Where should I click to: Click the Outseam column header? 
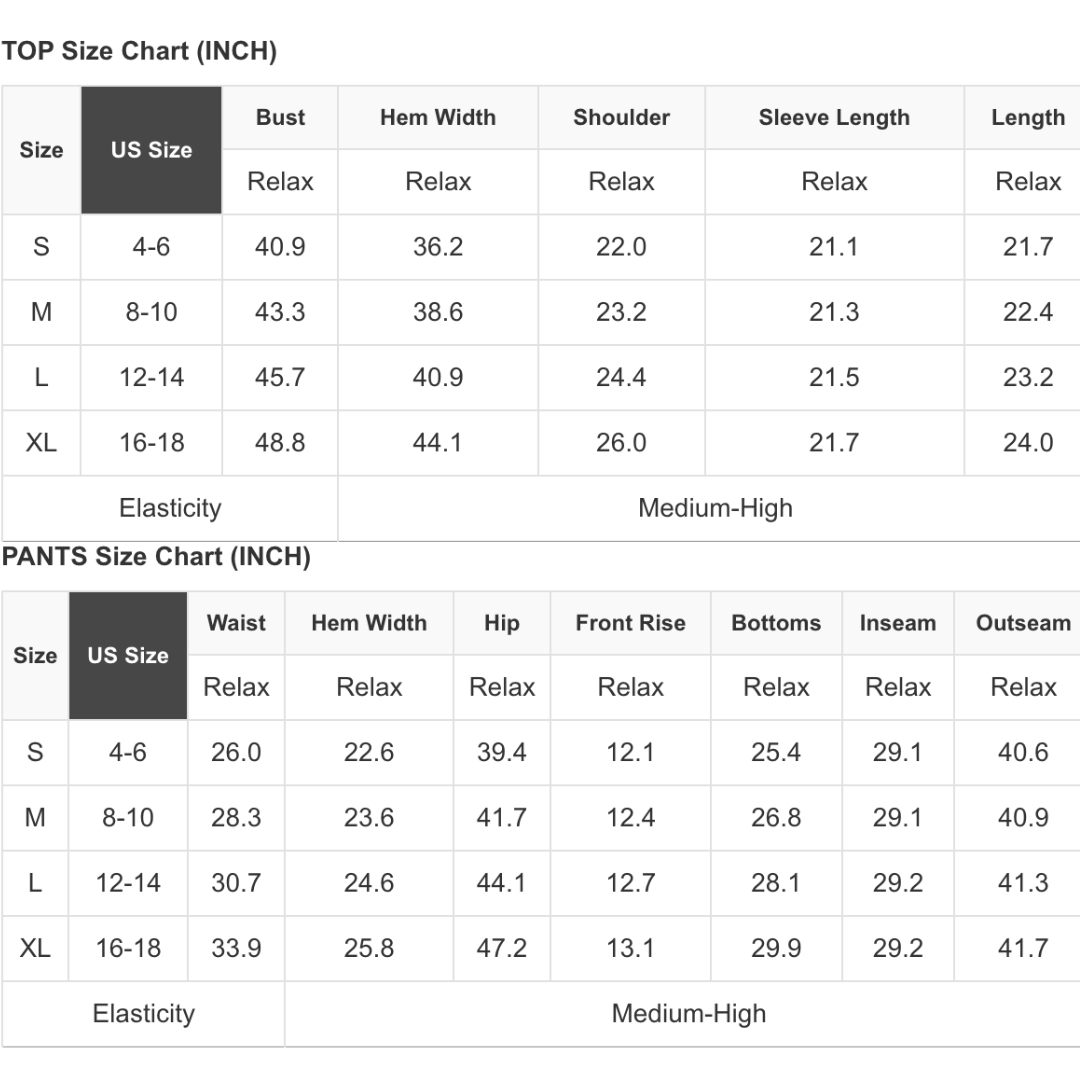pyautogui.click(x=1024, y=623)
